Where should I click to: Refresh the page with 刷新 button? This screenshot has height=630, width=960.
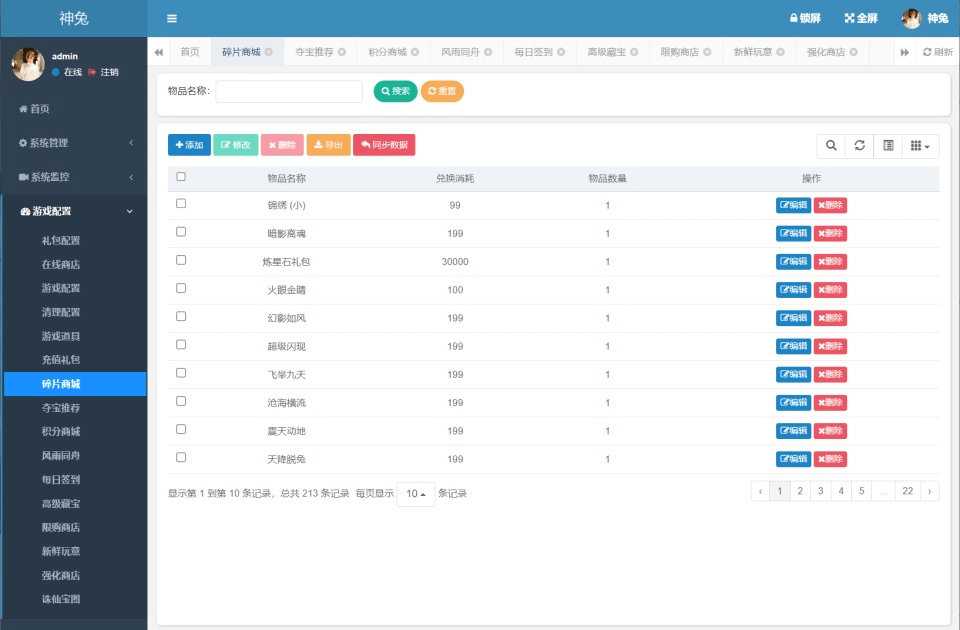(937, 52)
